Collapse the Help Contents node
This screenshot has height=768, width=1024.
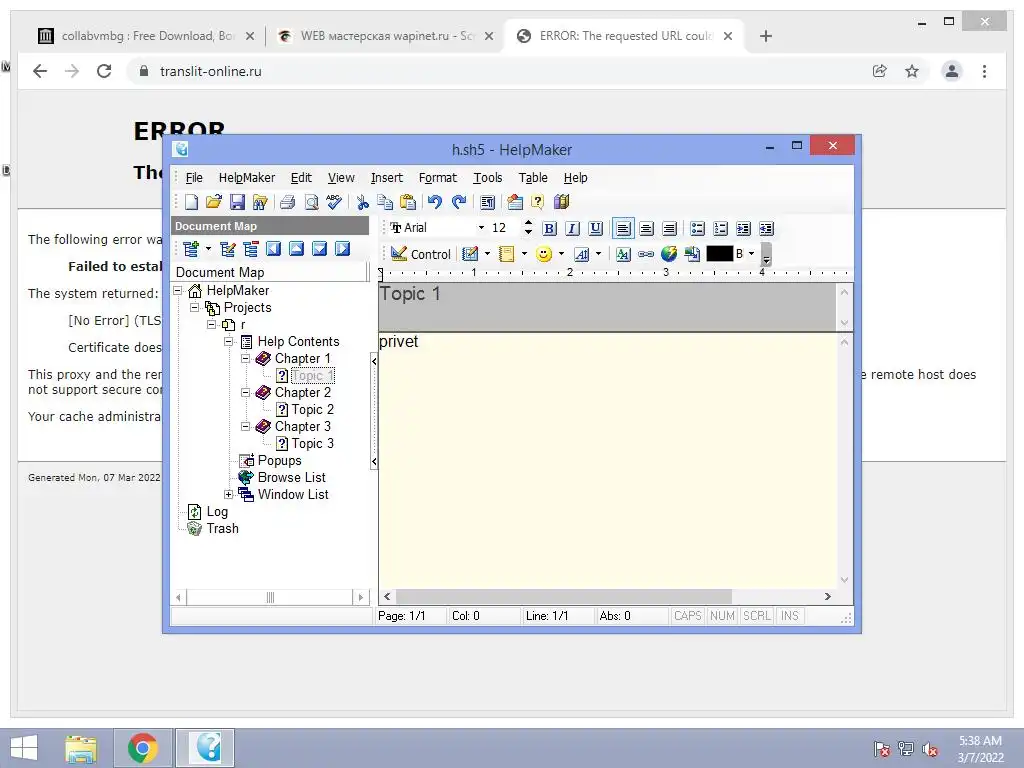(x=229, y=342)
